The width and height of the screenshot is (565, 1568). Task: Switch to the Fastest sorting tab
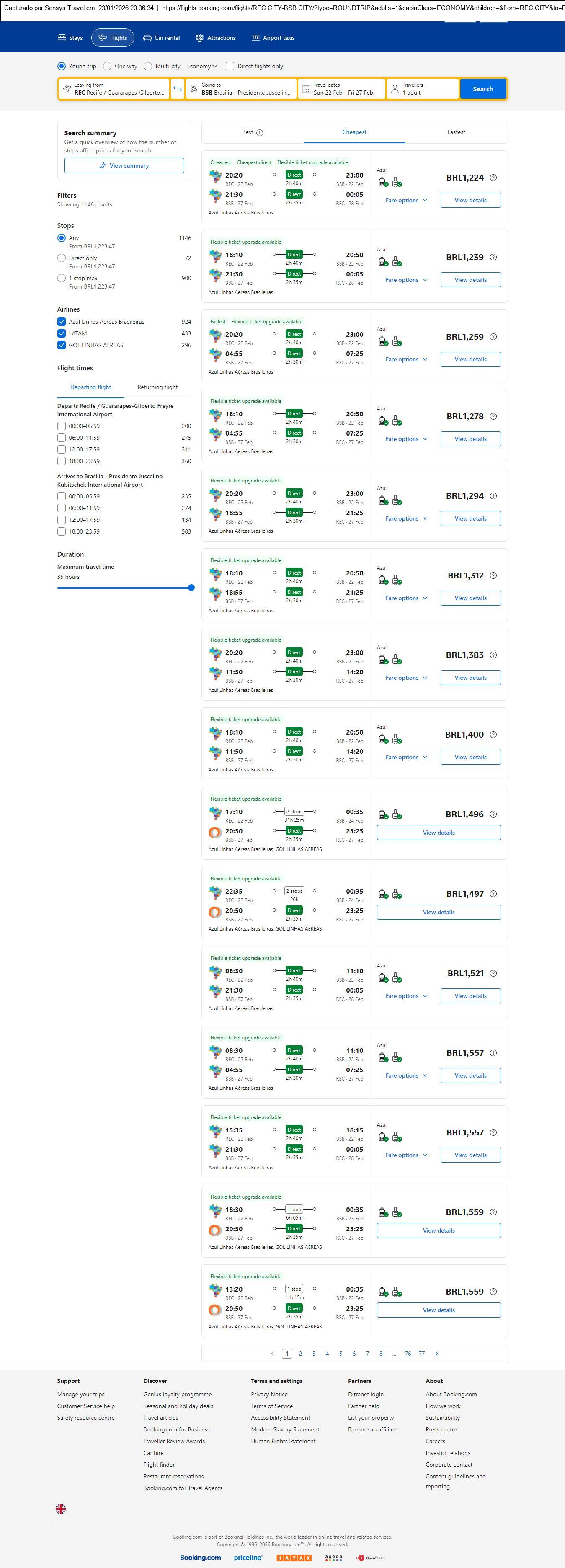coord(456,132)
